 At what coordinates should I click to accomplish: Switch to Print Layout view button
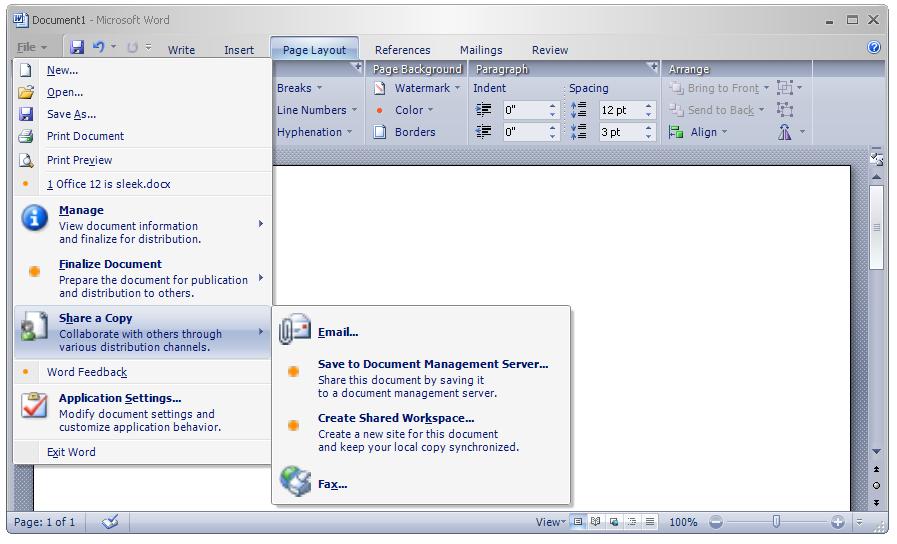[578, 522]
